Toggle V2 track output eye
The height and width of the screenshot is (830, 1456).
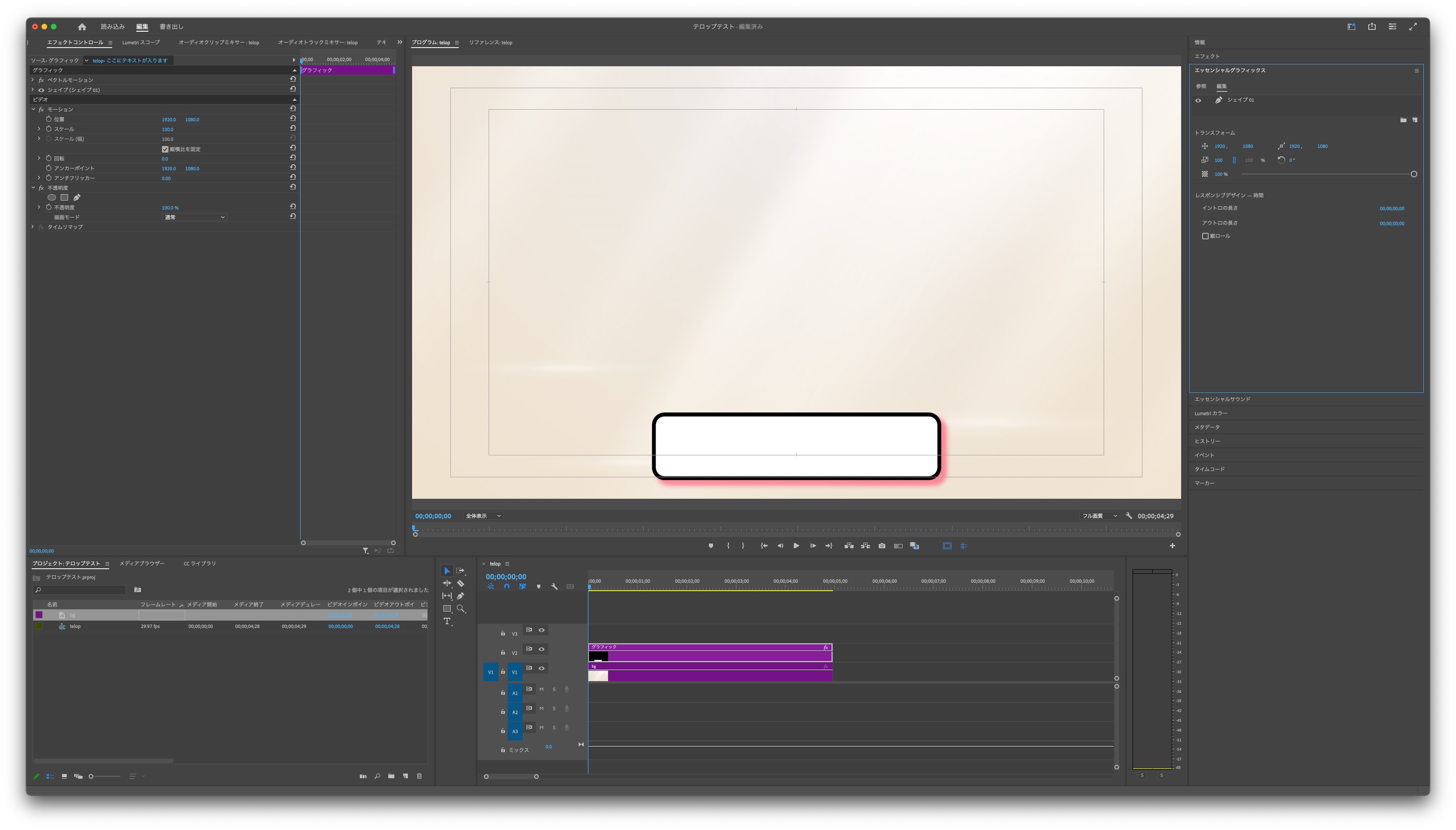[542, 649]
